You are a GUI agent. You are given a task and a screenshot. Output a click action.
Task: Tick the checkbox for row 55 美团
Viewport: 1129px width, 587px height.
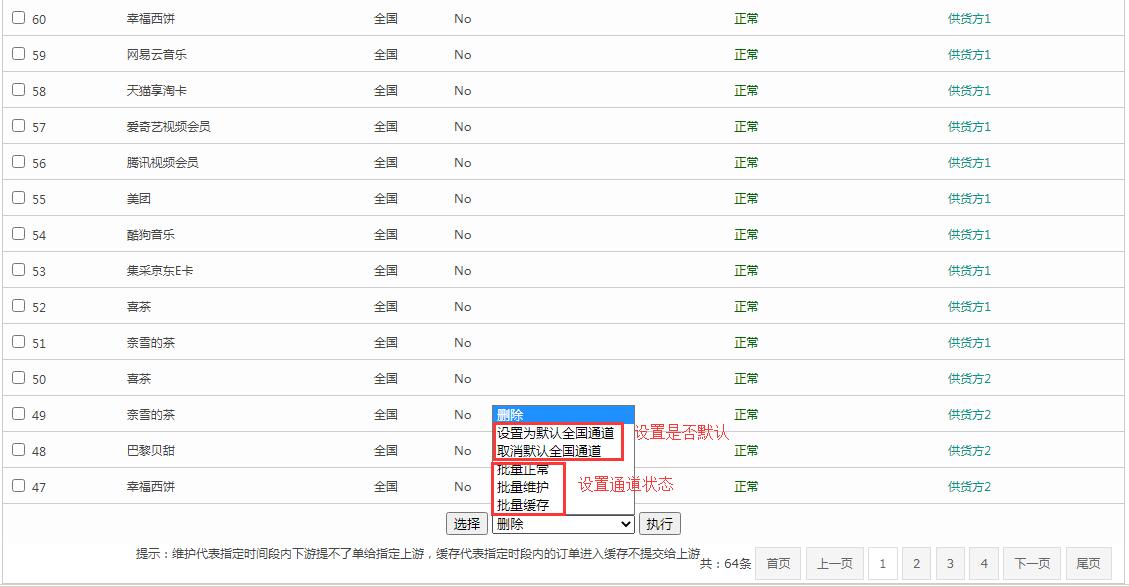[x=19, y=198]
